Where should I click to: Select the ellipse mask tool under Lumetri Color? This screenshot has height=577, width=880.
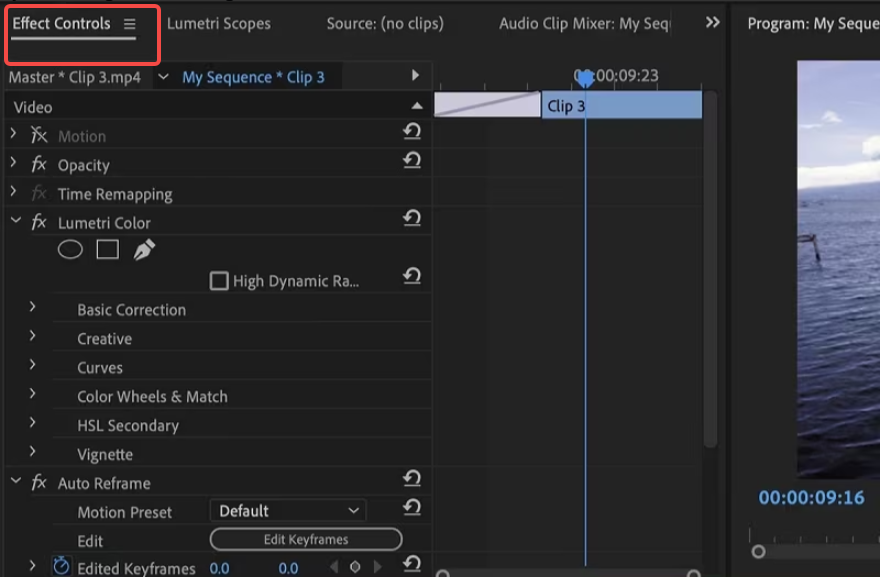coord(70,250)
